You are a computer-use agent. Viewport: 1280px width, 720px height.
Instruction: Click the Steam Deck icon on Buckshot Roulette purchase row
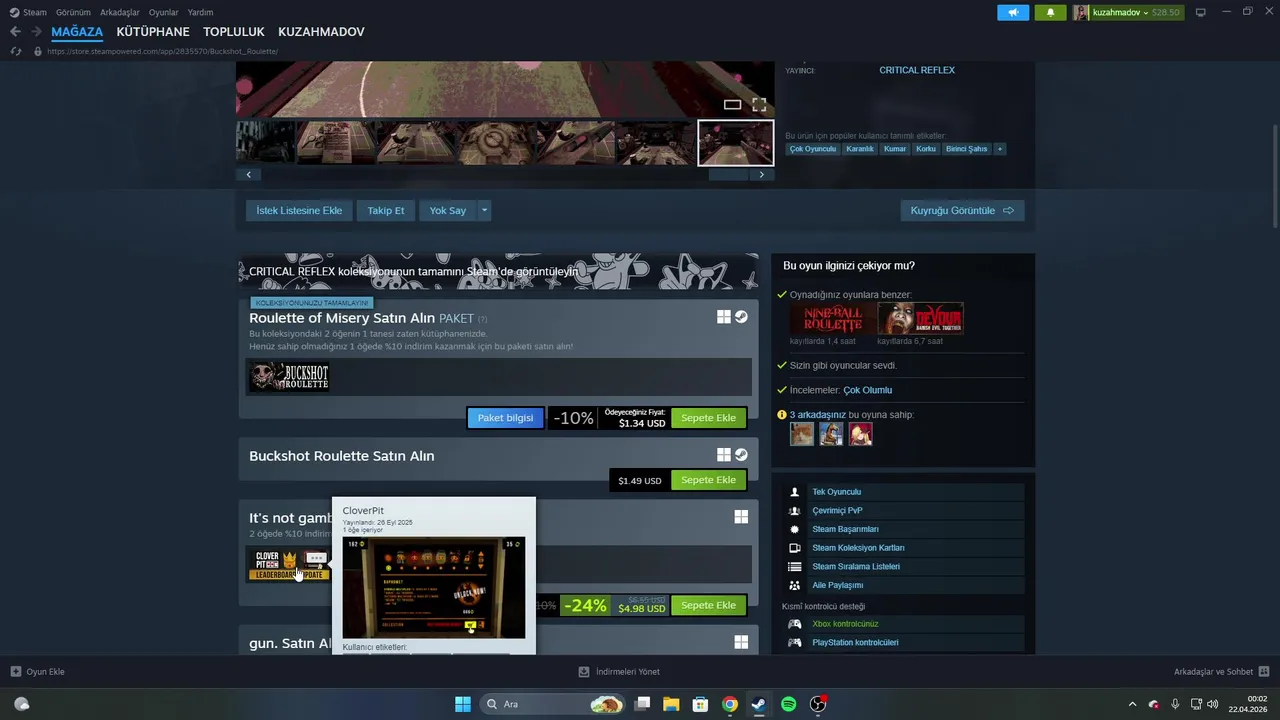[x=741, y=455]
